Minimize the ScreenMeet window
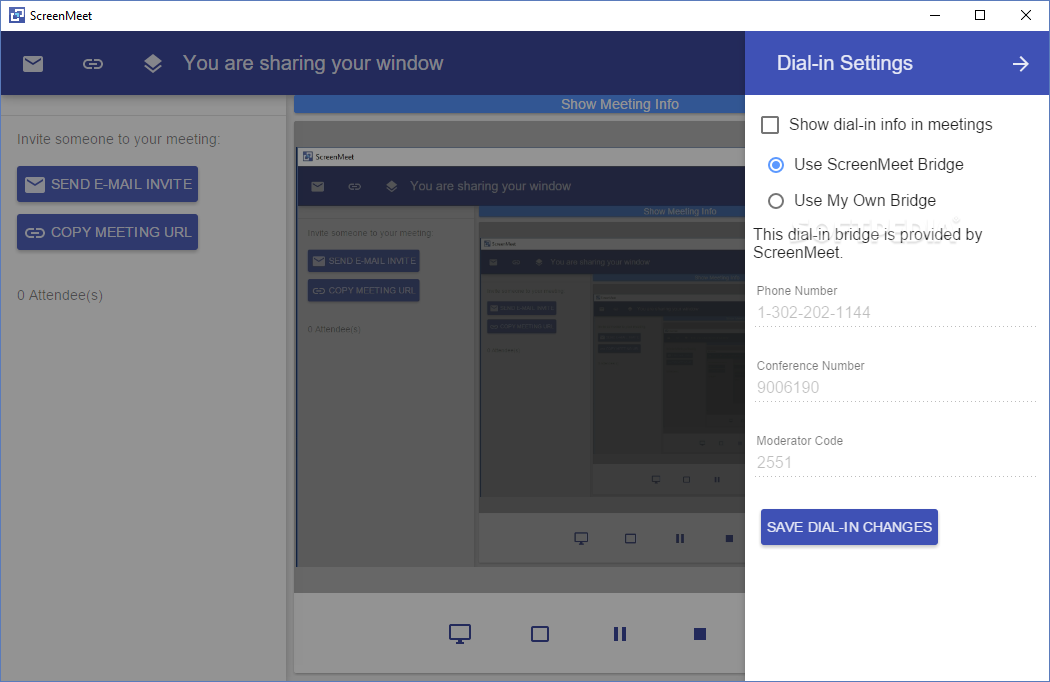 [x=935, y=15]
